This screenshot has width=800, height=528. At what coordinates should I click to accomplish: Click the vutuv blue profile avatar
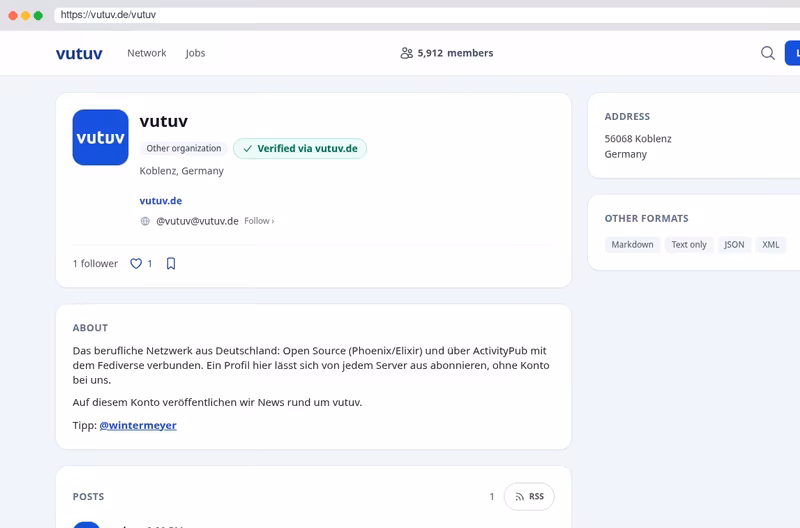[101, 137]
